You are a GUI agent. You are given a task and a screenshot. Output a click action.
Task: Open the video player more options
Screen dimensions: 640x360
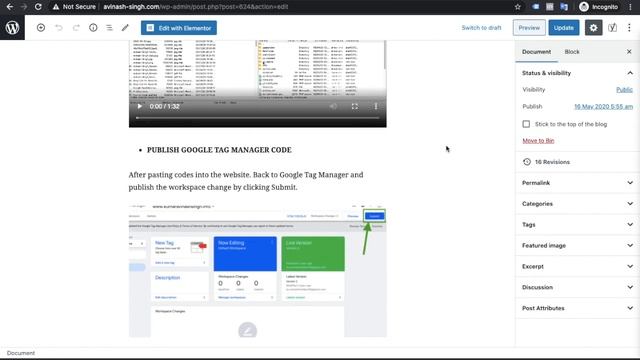pos(376,106)
